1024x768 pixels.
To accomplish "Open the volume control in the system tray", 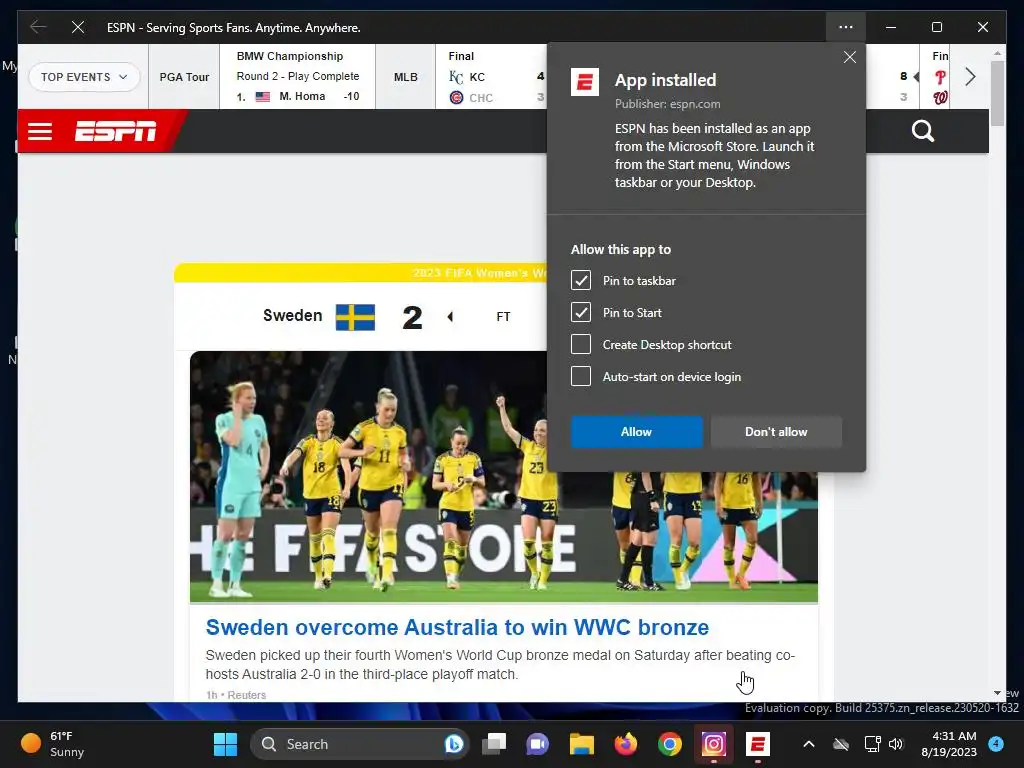I will [x=896, y=744].
